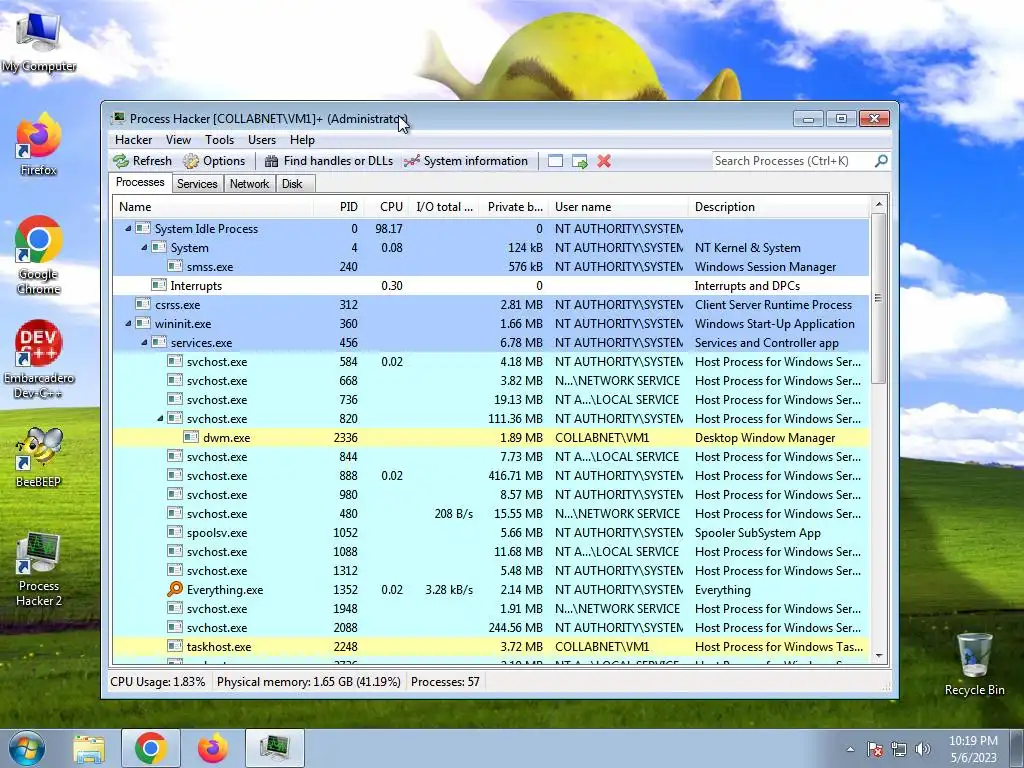
Task: Click the find window toolbar icon
Action: click(555, 161)
